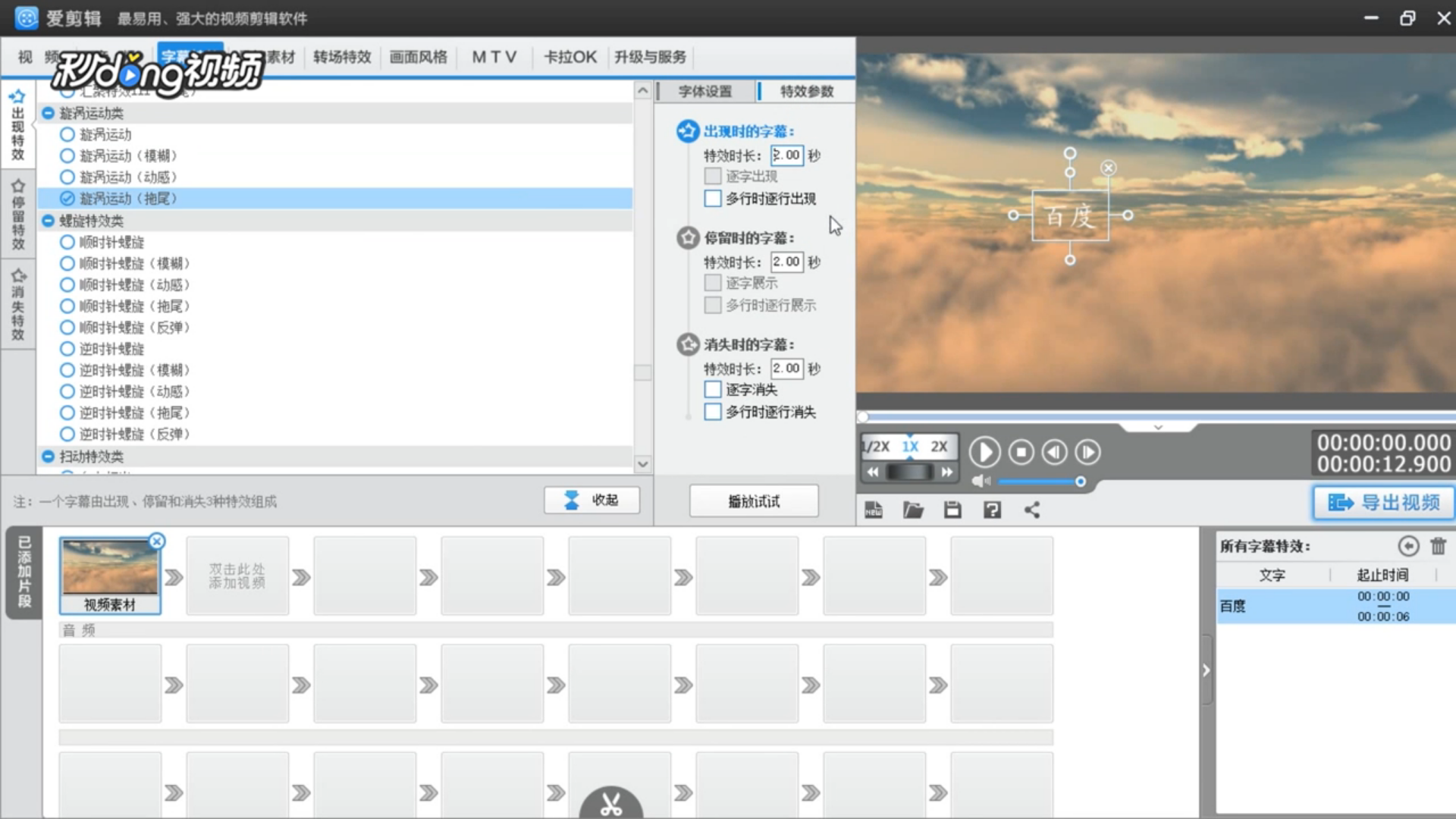
Task: Stop the video preview playback
Action: (x=1021, y=453)
